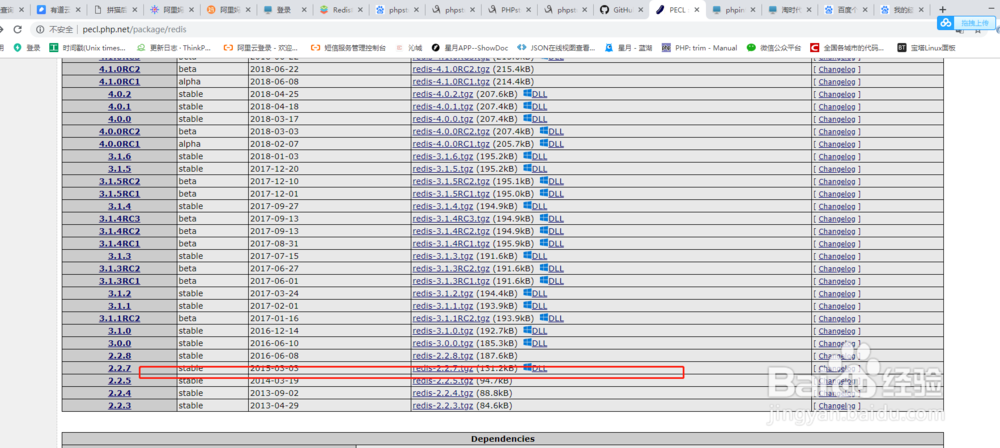This screenshot has width=1000, height=448.
Task: Click the Windows DLL icon for redis-3.0.0
Action: (527, 343)
